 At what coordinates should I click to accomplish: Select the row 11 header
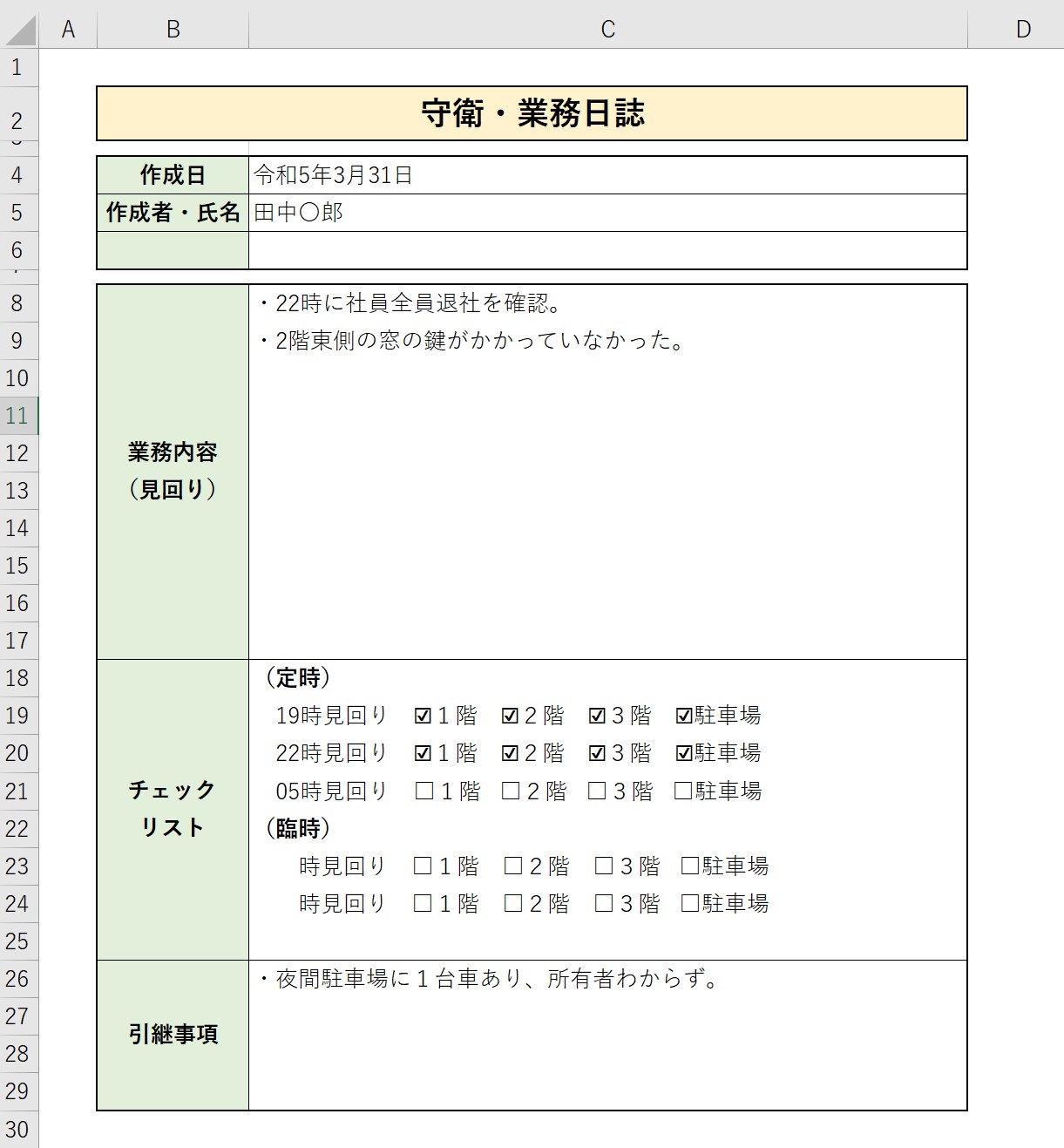pos(17,416)
